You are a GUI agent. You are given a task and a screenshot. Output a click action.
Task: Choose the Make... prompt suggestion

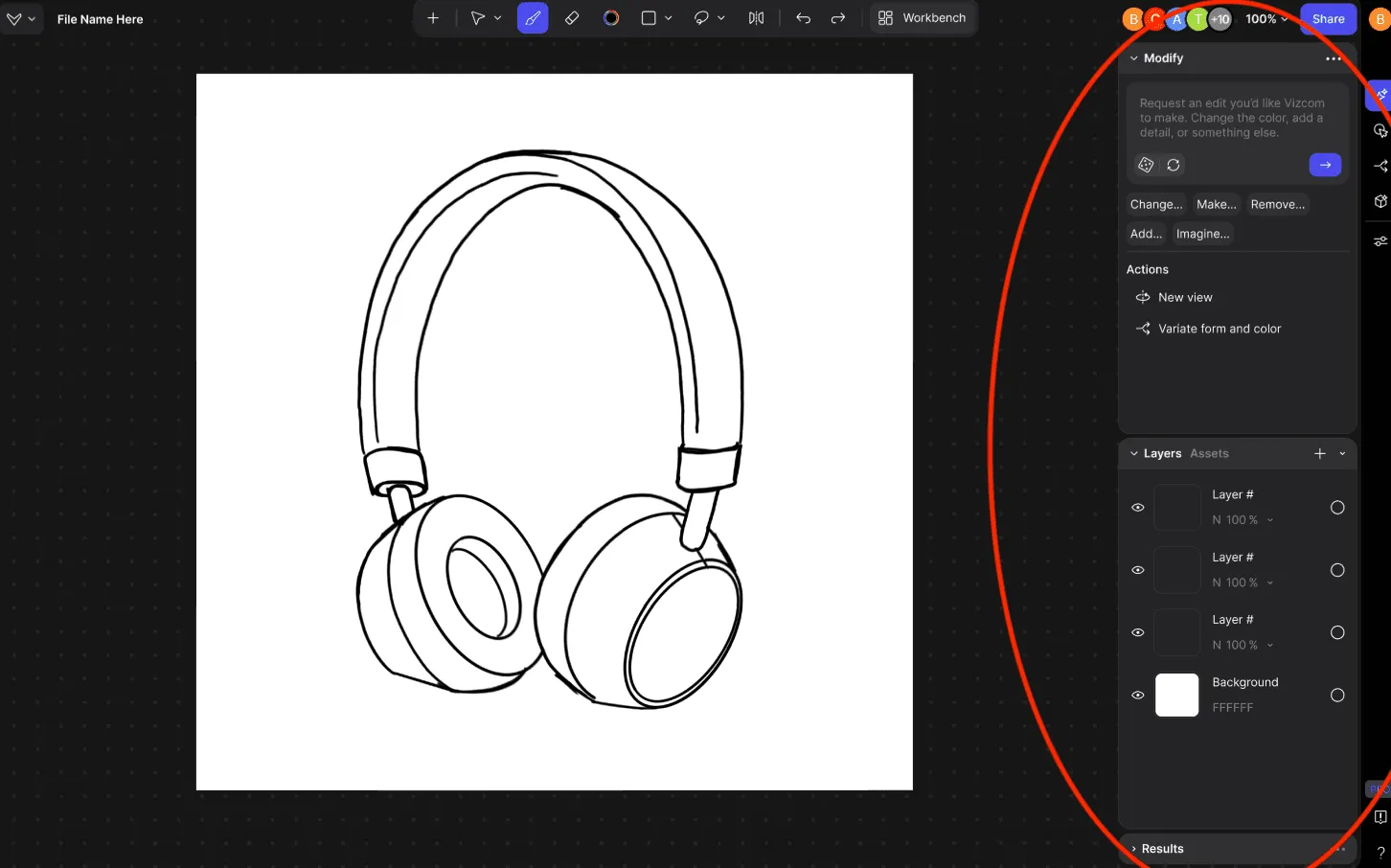(x=1217, y=204)
